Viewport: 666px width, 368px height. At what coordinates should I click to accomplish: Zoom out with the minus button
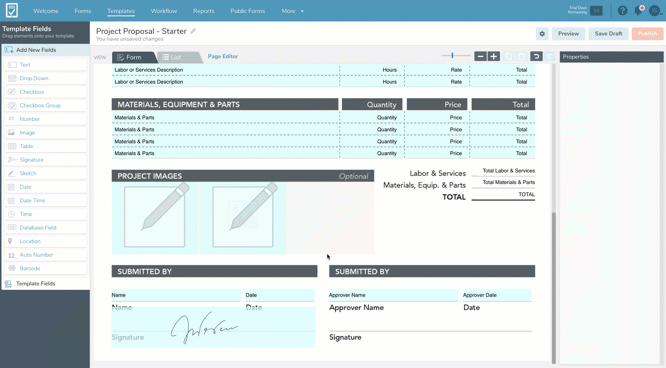480,56
